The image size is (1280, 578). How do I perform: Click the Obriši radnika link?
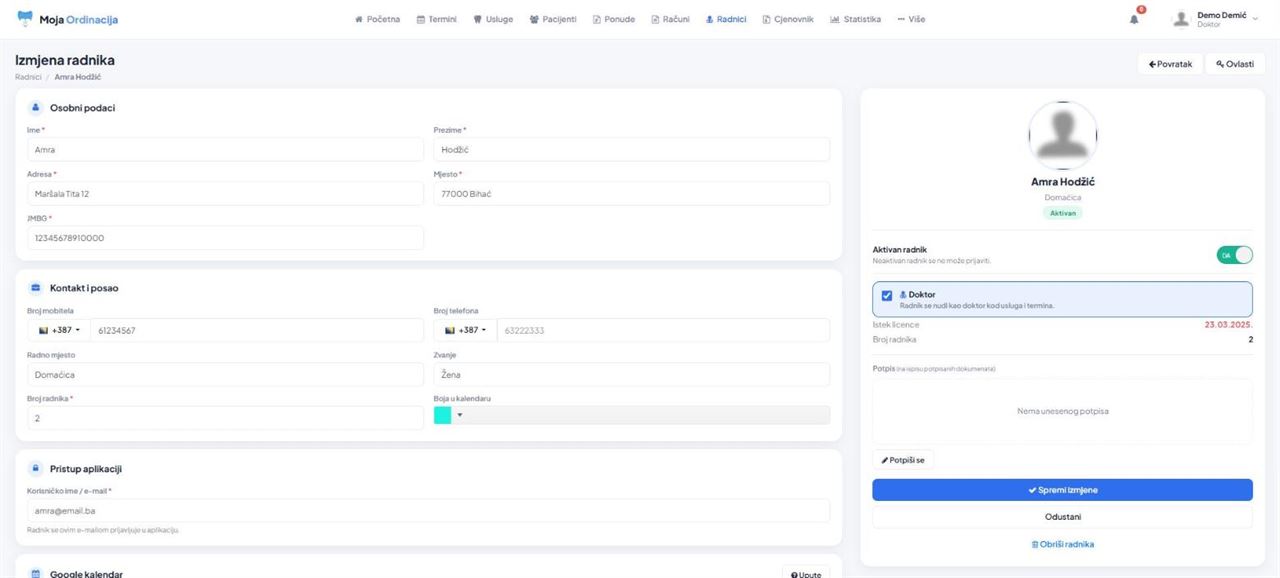point(1062,544)
